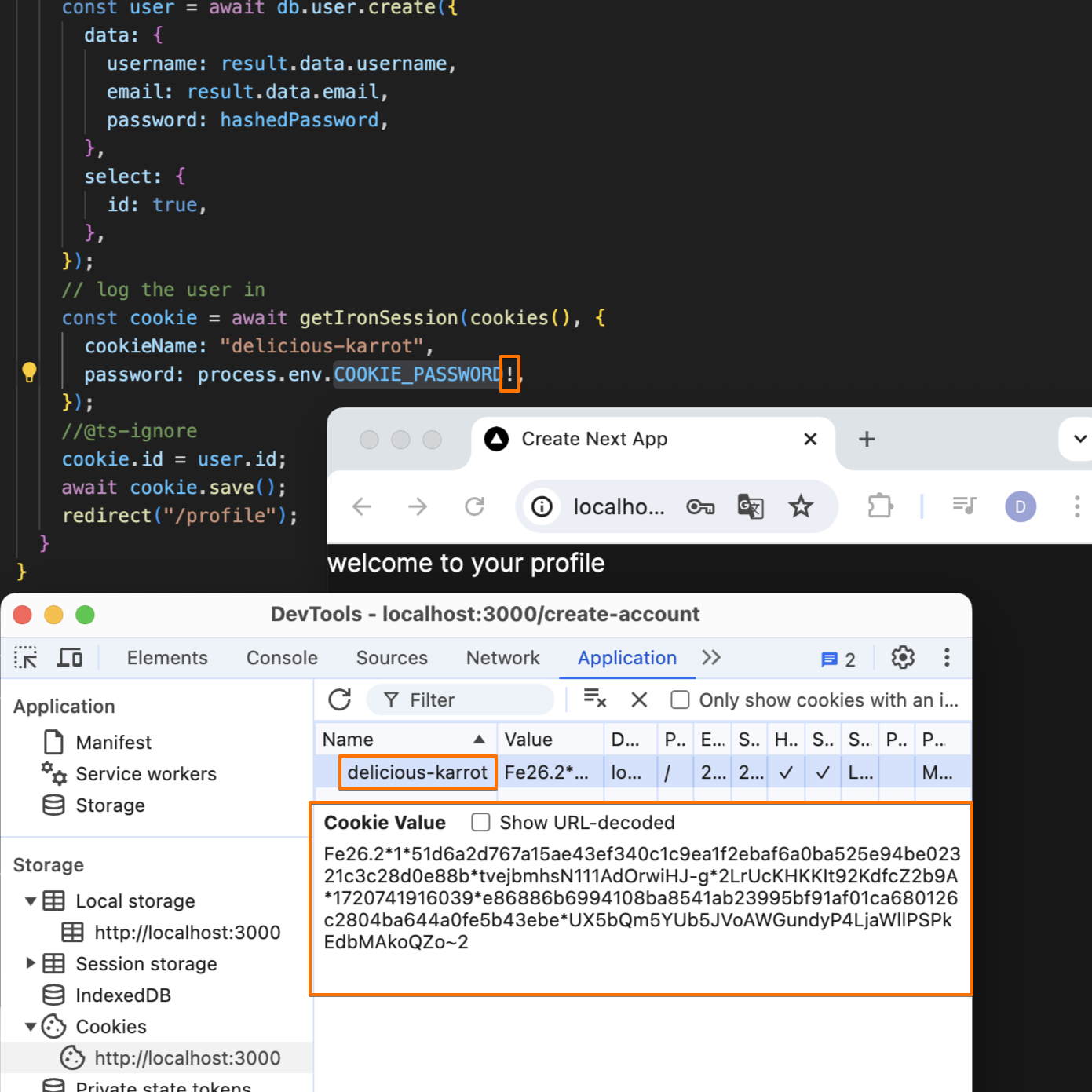Click the browser forward arrow
Screen dimensions: 1092x1092
click(x=418, y=507)
